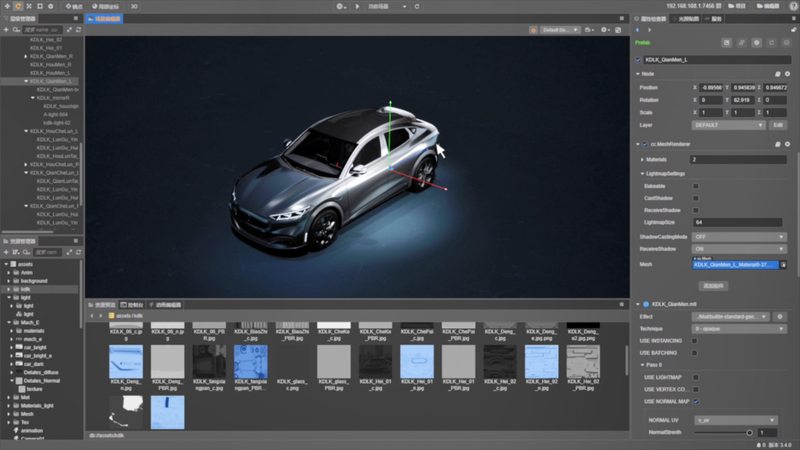Collapse the LightmapSettings section
The image size is (800, 450).
tap(641, 173)
